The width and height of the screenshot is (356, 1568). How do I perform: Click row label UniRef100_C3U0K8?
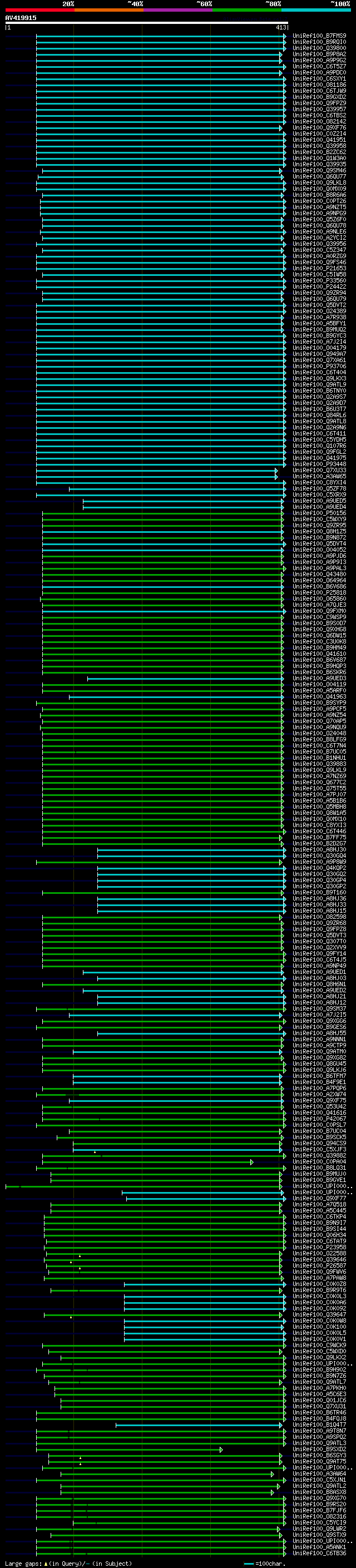tap(319, 641)
